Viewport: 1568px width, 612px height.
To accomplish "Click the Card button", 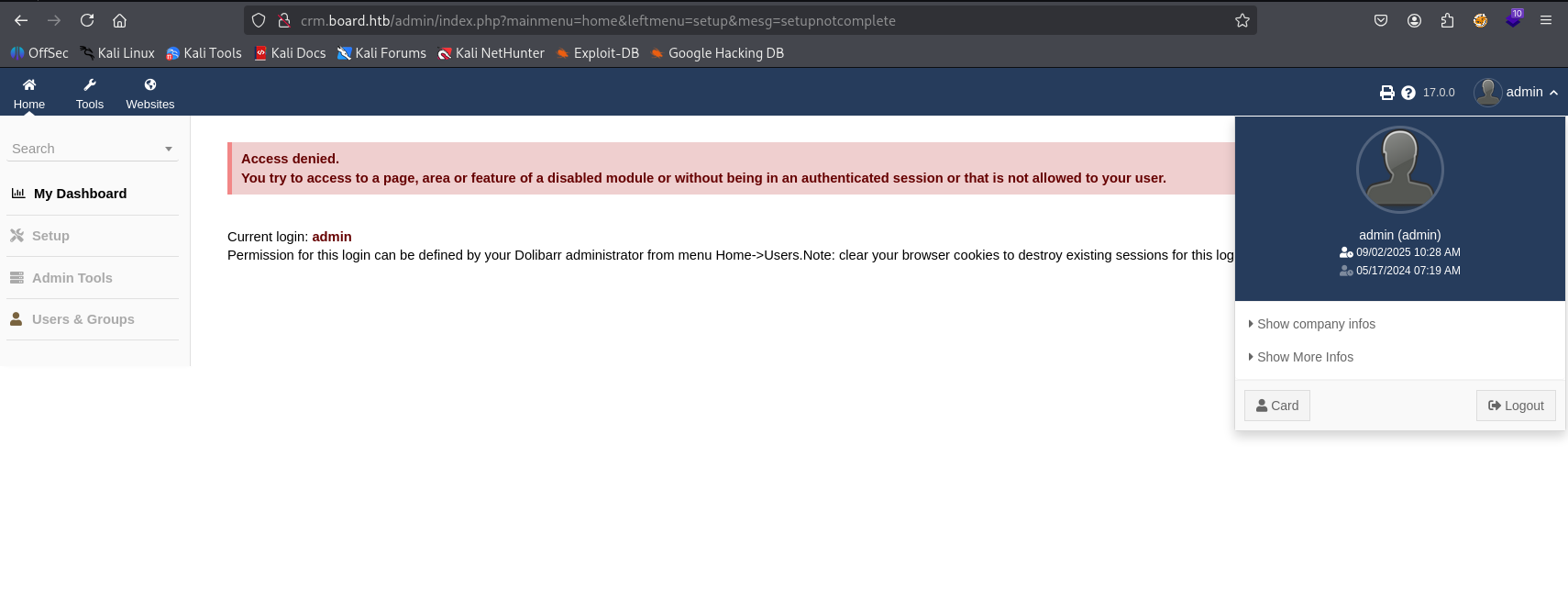I will [x=1277, y=406].
